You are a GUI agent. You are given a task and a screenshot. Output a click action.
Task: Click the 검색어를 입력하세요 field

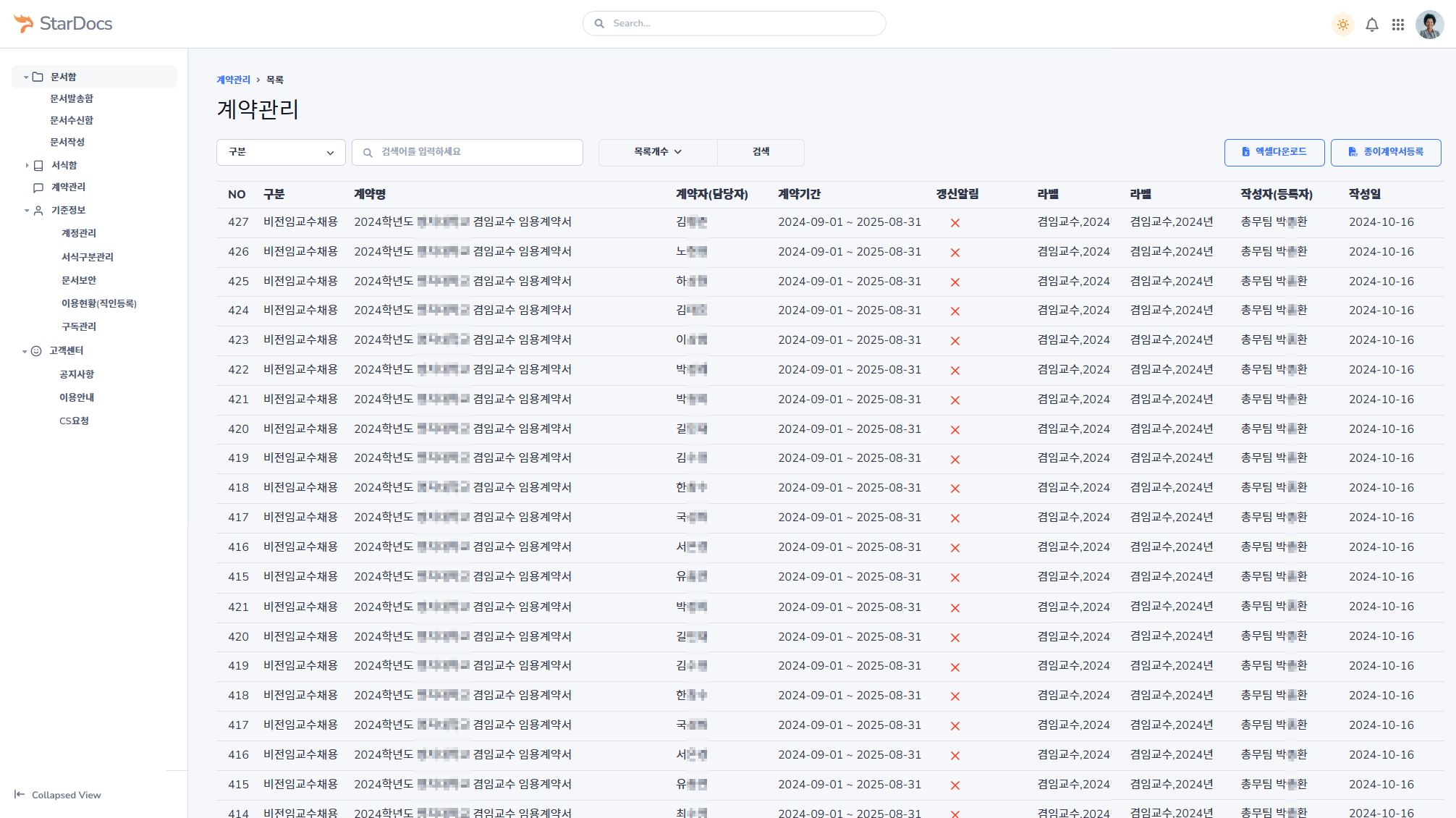pos(467,152)
